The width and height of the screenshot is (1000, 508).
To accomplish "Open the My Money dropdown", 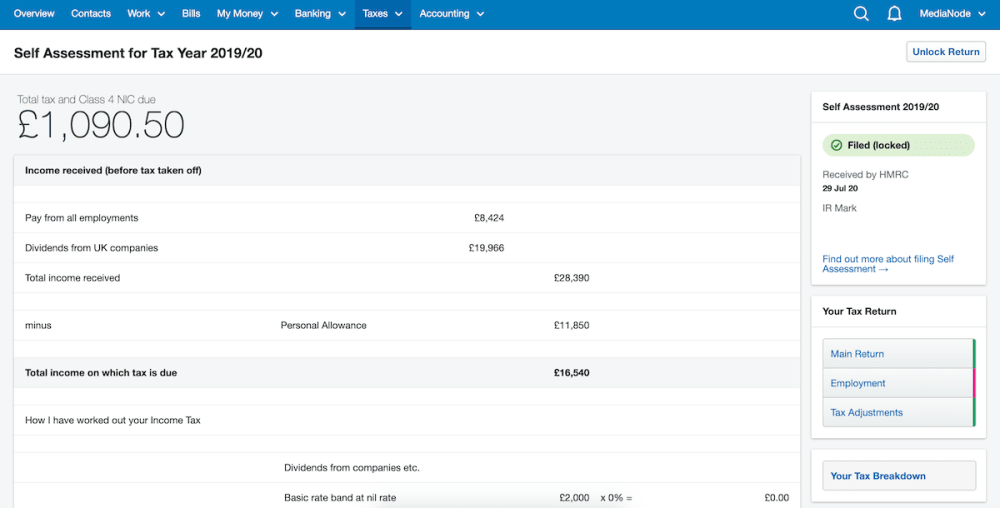I will coord(247,14).
